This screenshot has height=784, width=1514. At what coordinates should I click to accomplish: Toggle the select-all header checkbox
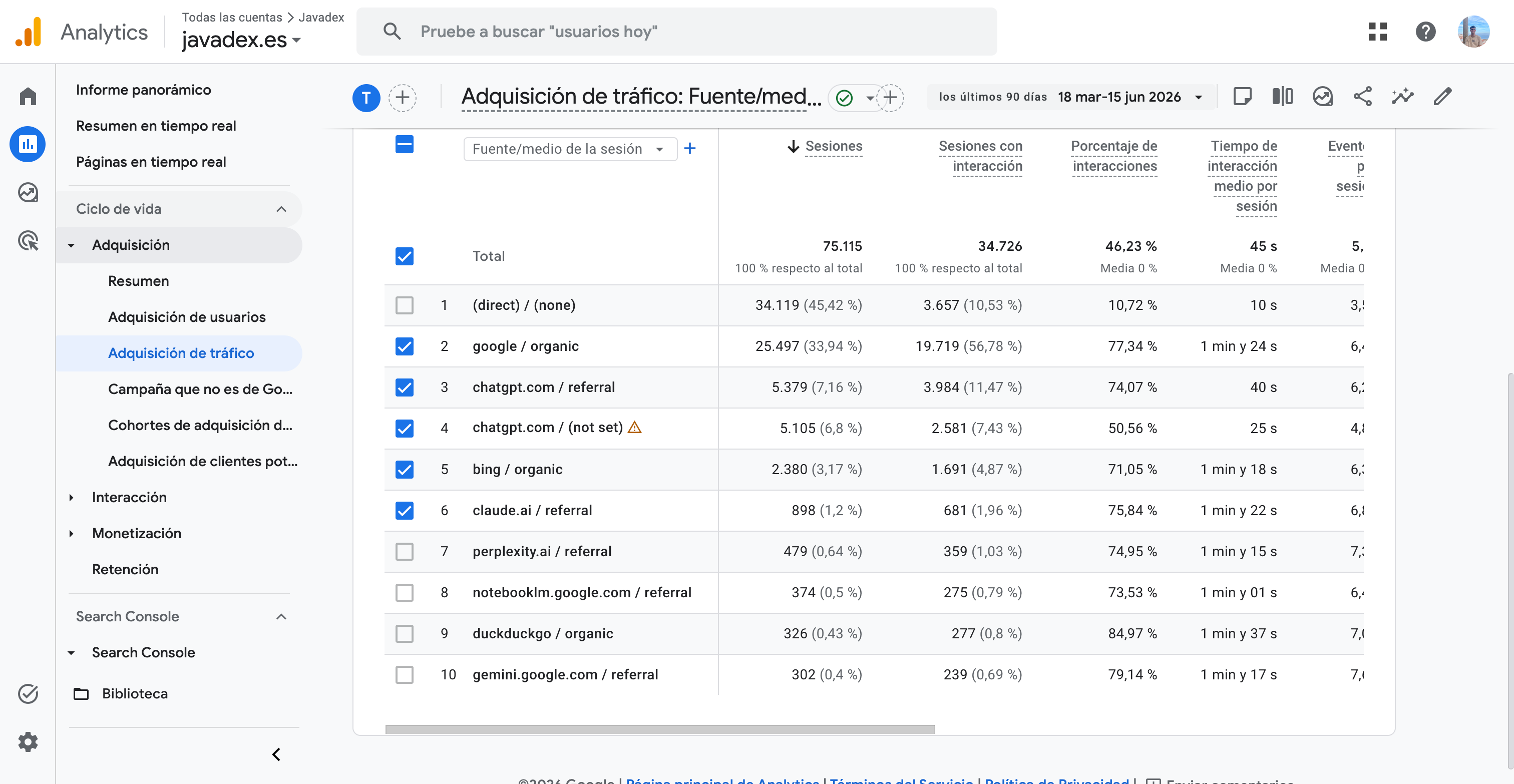(405, 145)
